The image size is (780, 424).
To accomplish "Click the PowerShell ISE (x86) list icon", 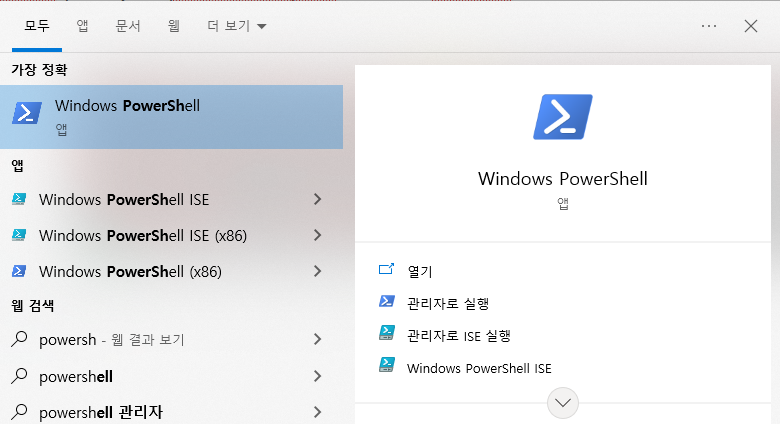I will [19, 235].
